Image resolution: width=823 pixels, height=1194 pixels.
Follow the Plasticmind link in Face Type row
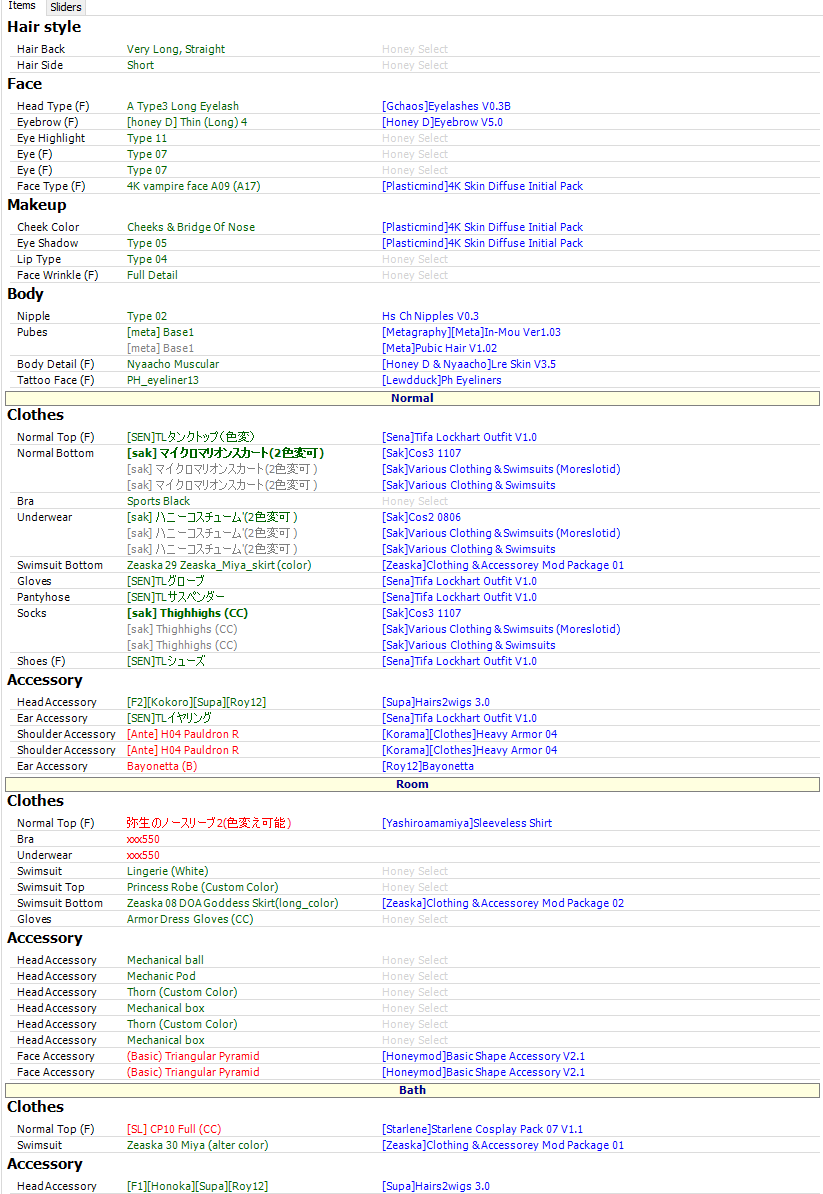coord(483,187)
